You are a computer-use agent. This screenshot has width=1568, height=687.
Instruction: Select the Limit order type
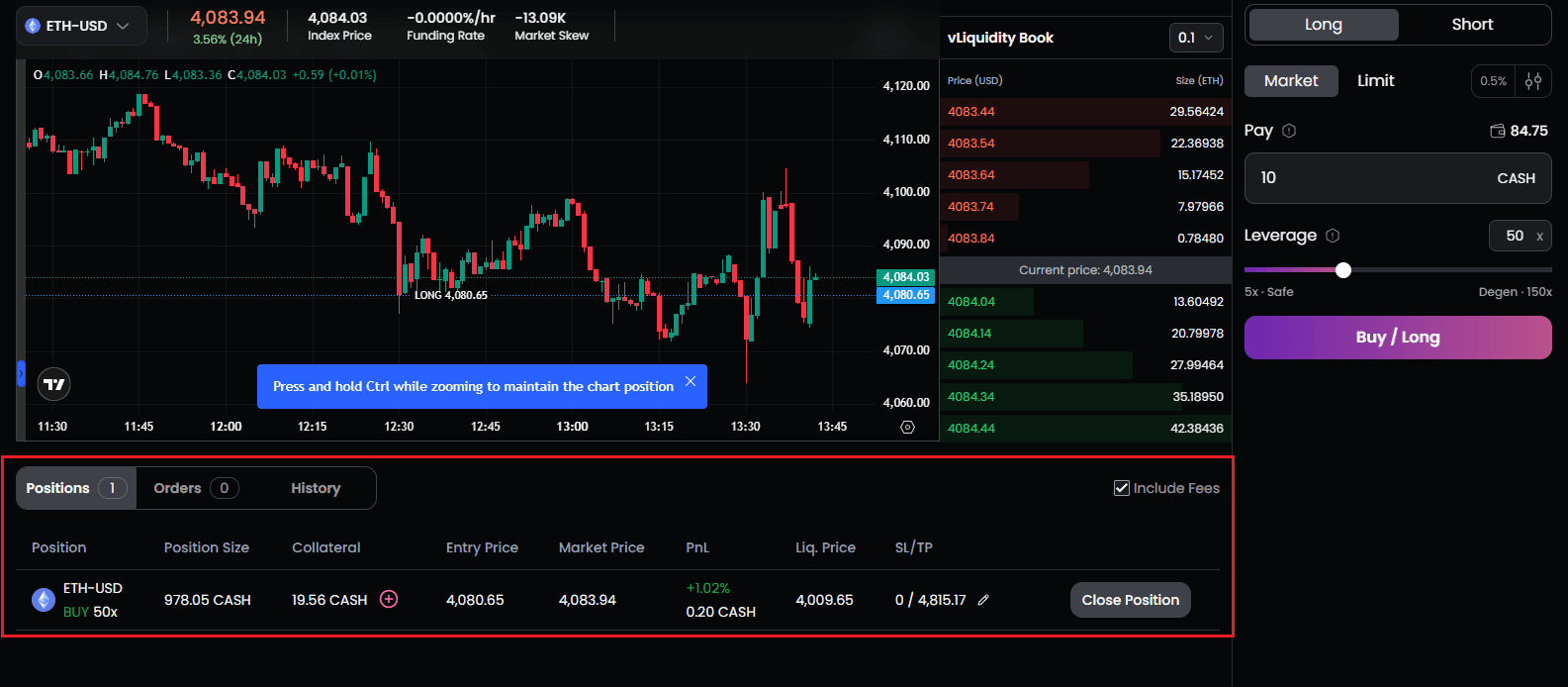coord(1375,81)
